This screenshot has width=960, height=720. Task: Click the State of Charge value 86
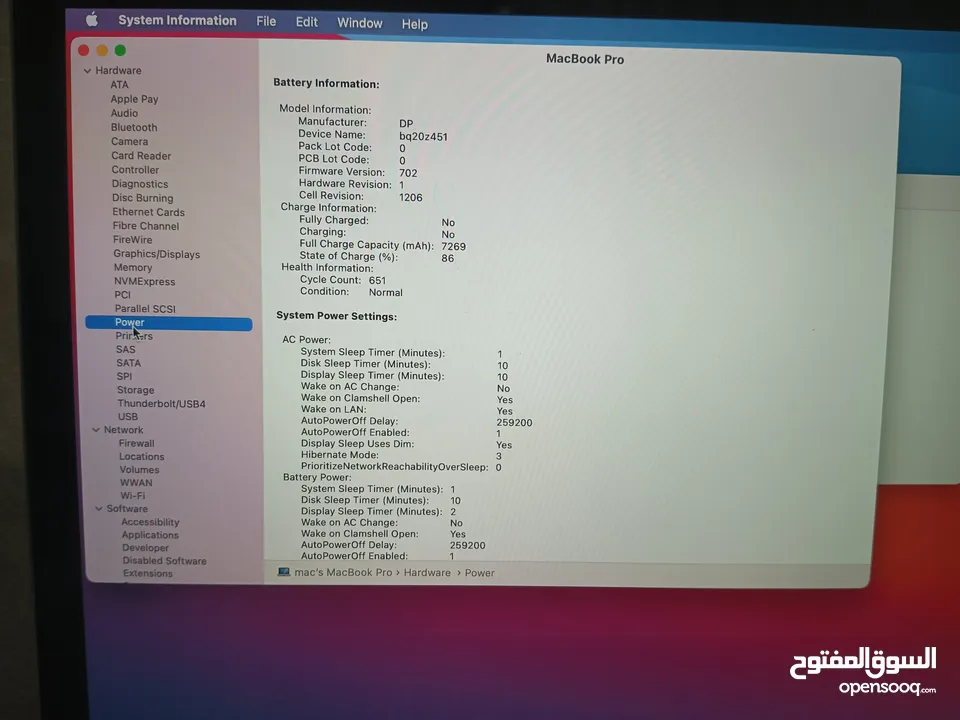pos(448,258)
